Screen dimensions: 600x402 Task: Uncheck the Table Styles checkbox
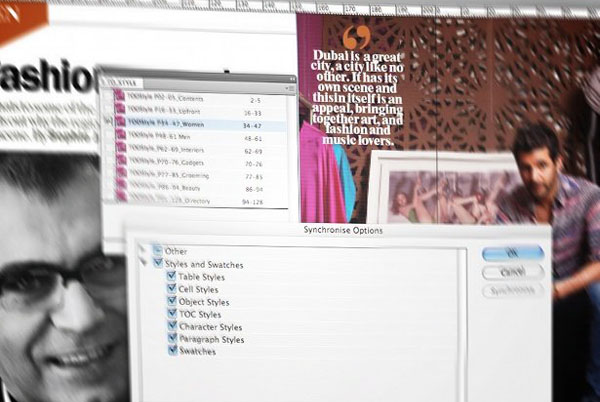pos(172,277)
